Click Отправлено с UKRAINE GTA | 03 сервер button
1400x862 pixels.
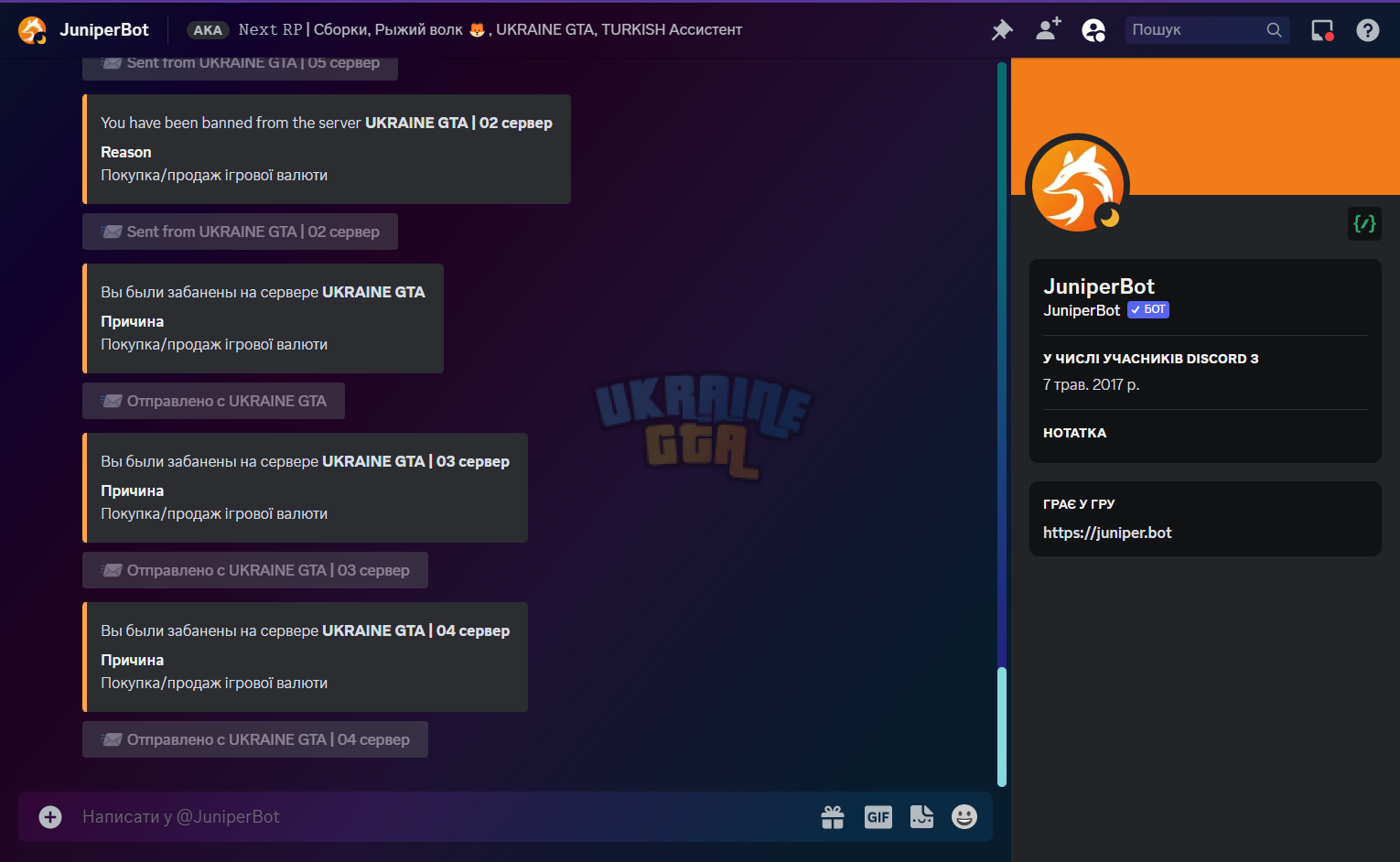tap(255, 570)
